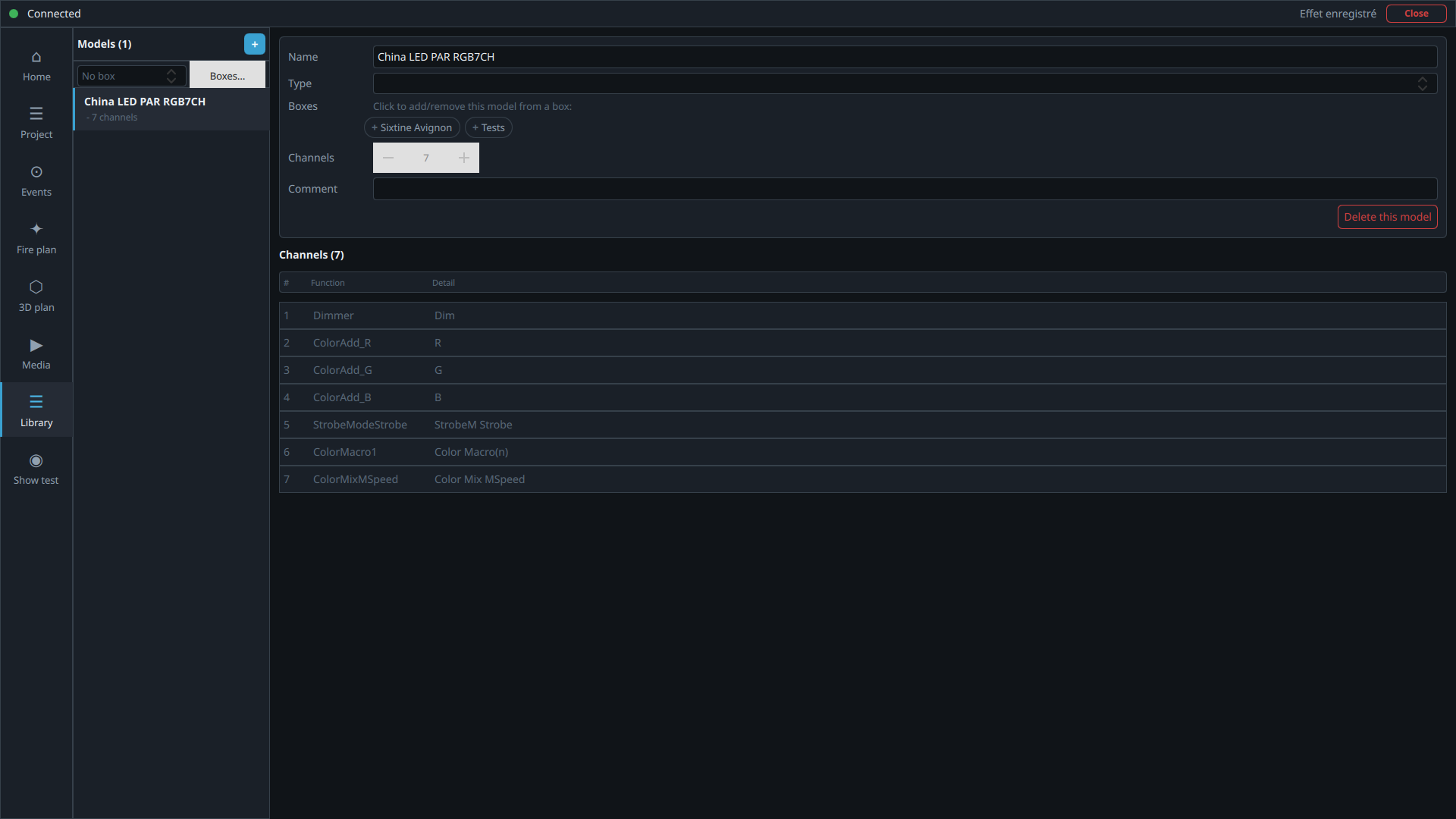Toggle Sixtine Avignon box membership
Image resolution: width=1456 pixels, height=819 pixels.
(x=412, y=127)
